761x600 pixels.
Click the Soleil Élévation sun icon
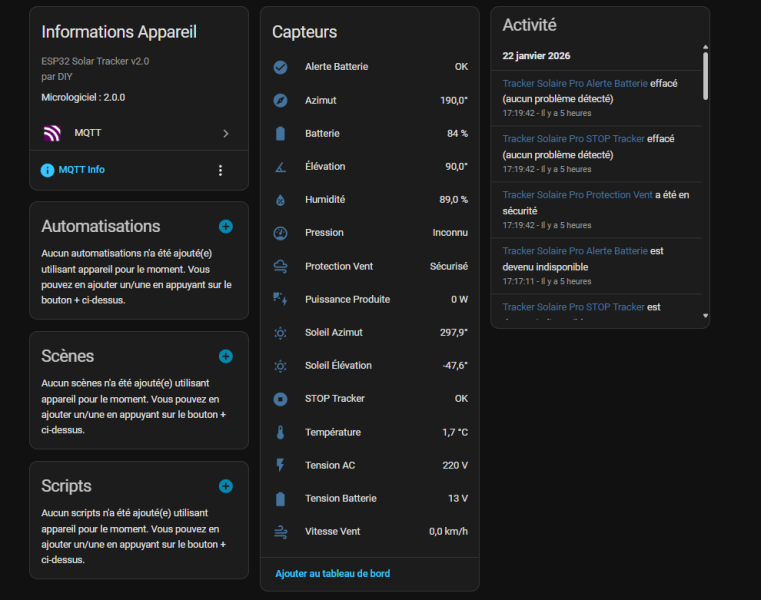coord(280,366)
